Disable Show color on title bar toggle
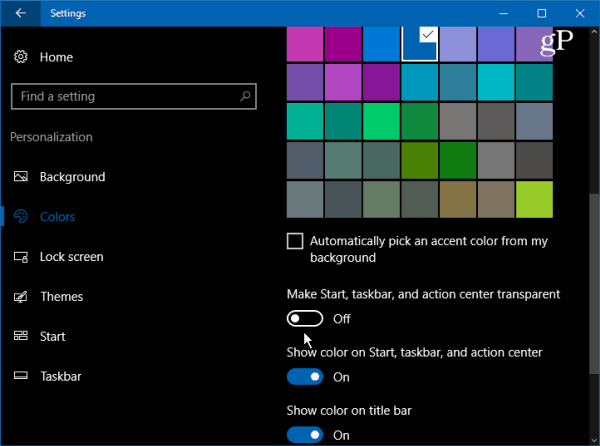This screenshot has height=446, width=600. pyautogui.click(x=305, y=435)
